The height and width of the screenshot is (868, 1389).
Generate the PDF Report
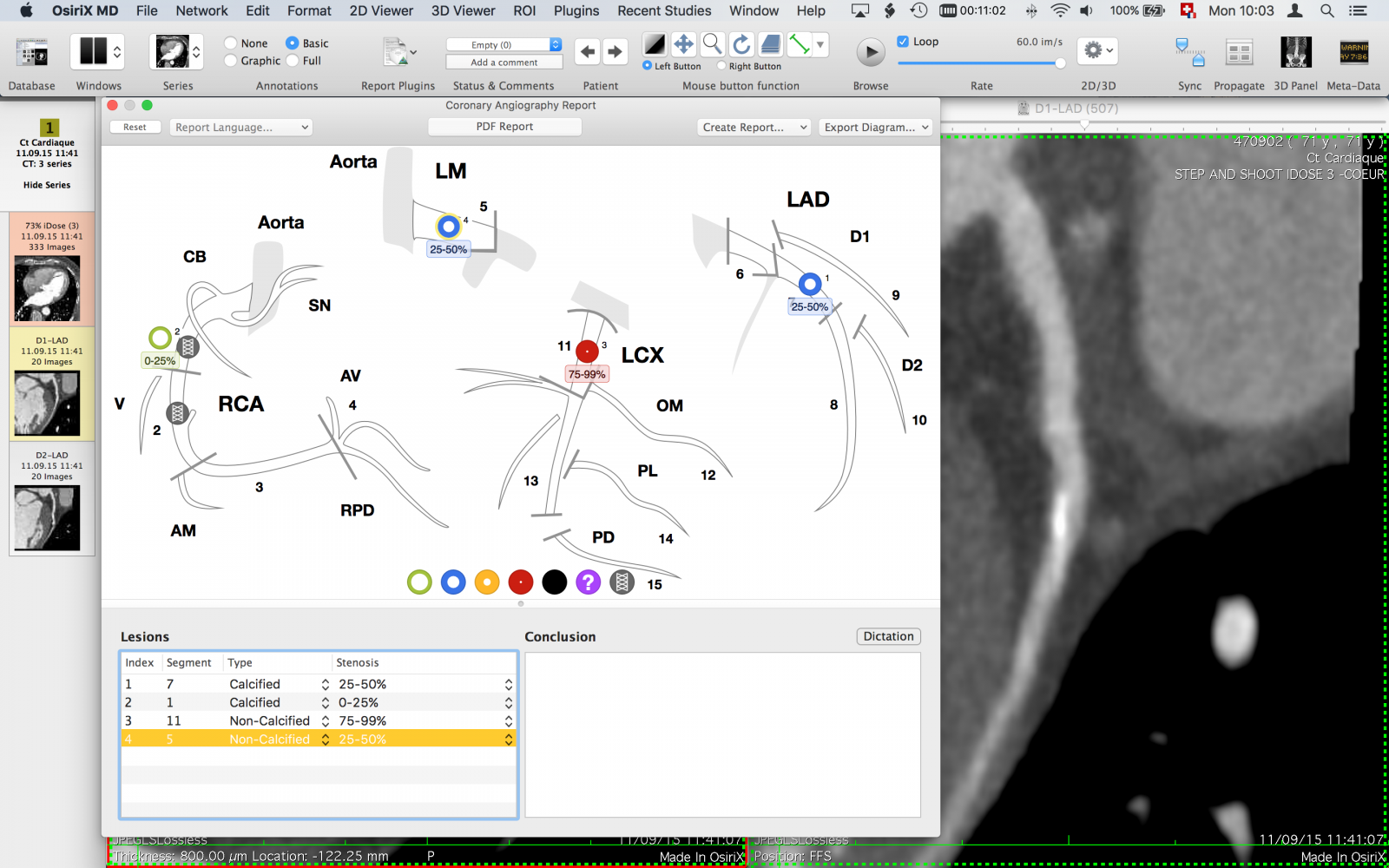pyautogui.click(x=504, y=126)
